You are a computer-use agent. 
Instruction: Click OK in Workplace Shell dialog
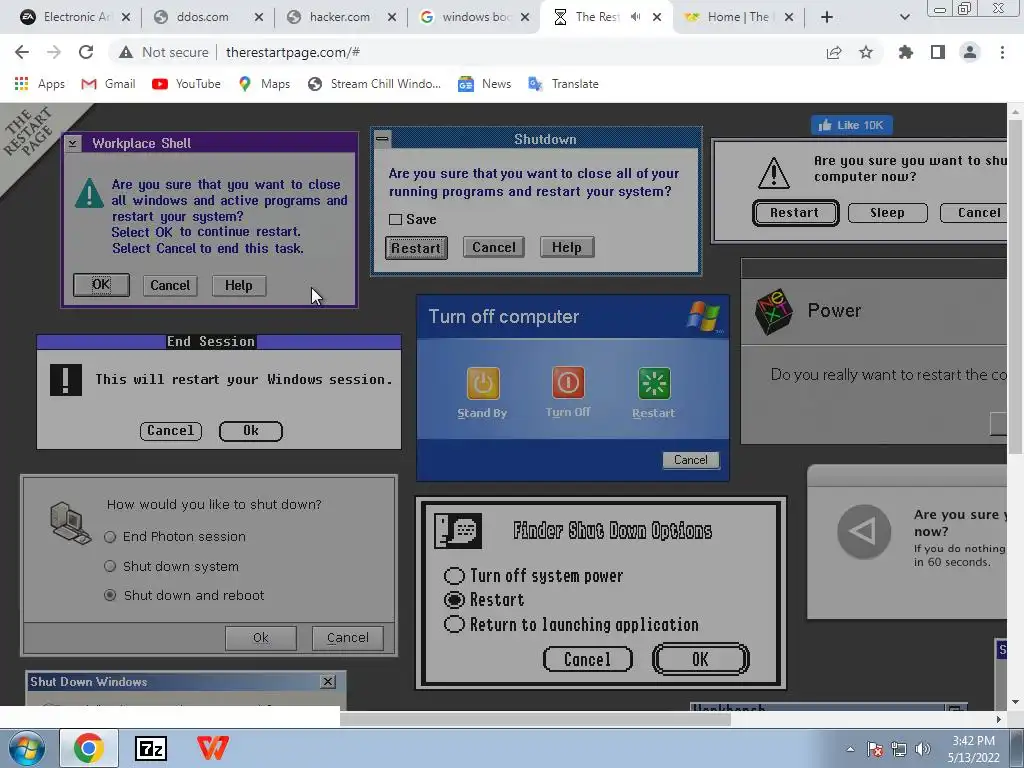coord(101,285)
